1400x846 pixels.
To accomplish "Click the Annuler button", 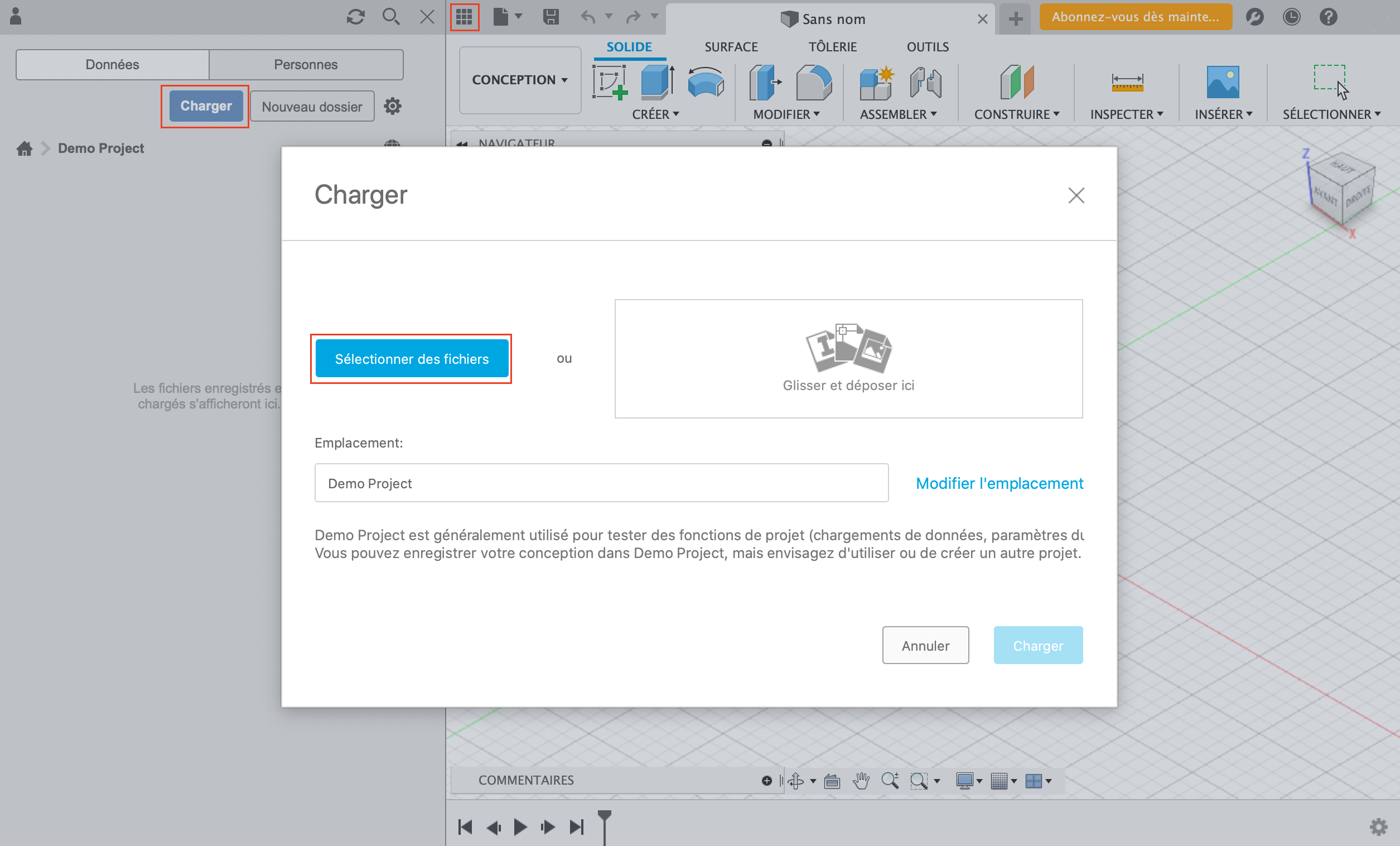I will click(924, 644).
